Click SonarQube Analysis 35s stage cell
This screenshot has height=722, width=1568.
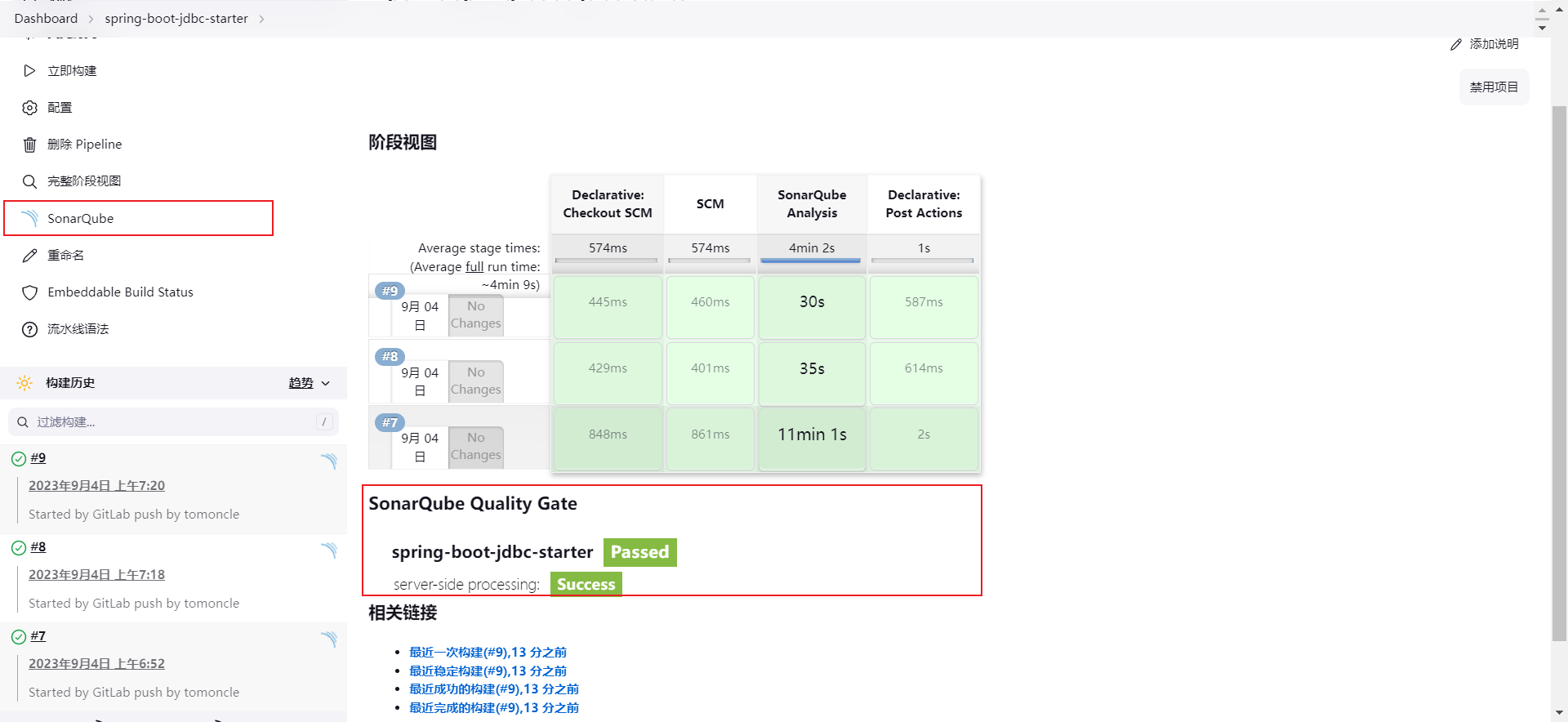click(x=812, y=373)
